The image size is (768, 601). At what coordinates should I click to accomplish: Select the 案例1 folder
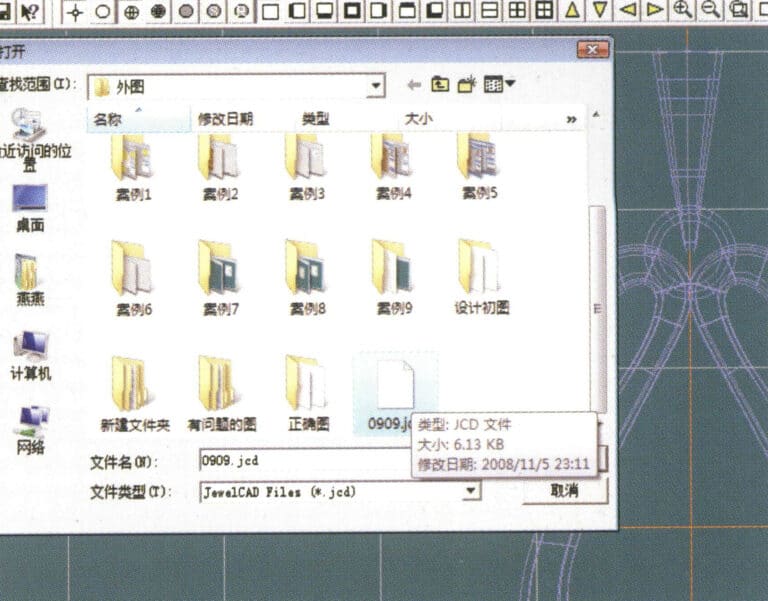coord(133,168)
